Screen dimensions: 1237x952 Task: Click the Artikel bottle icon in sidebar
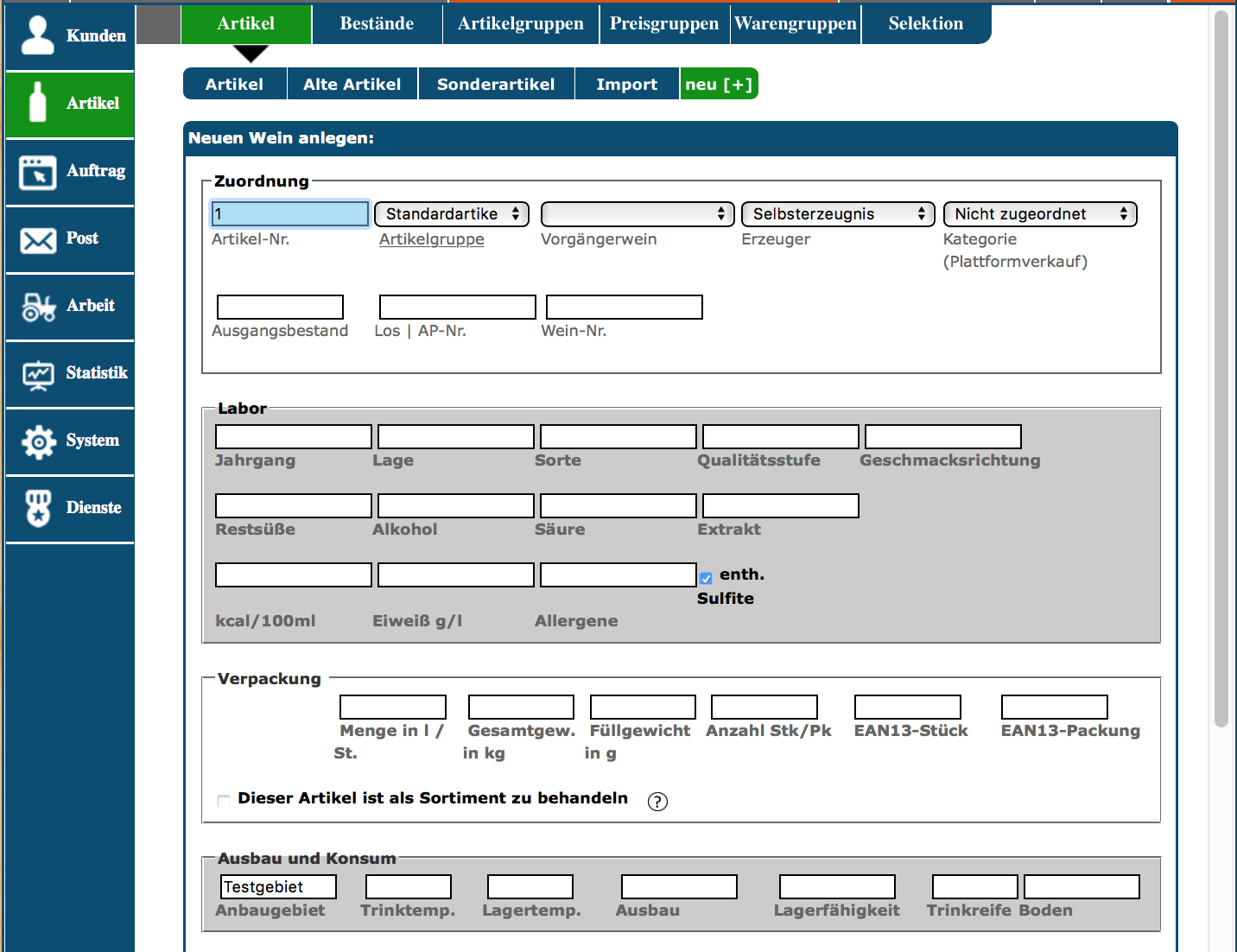pos(37,103)
